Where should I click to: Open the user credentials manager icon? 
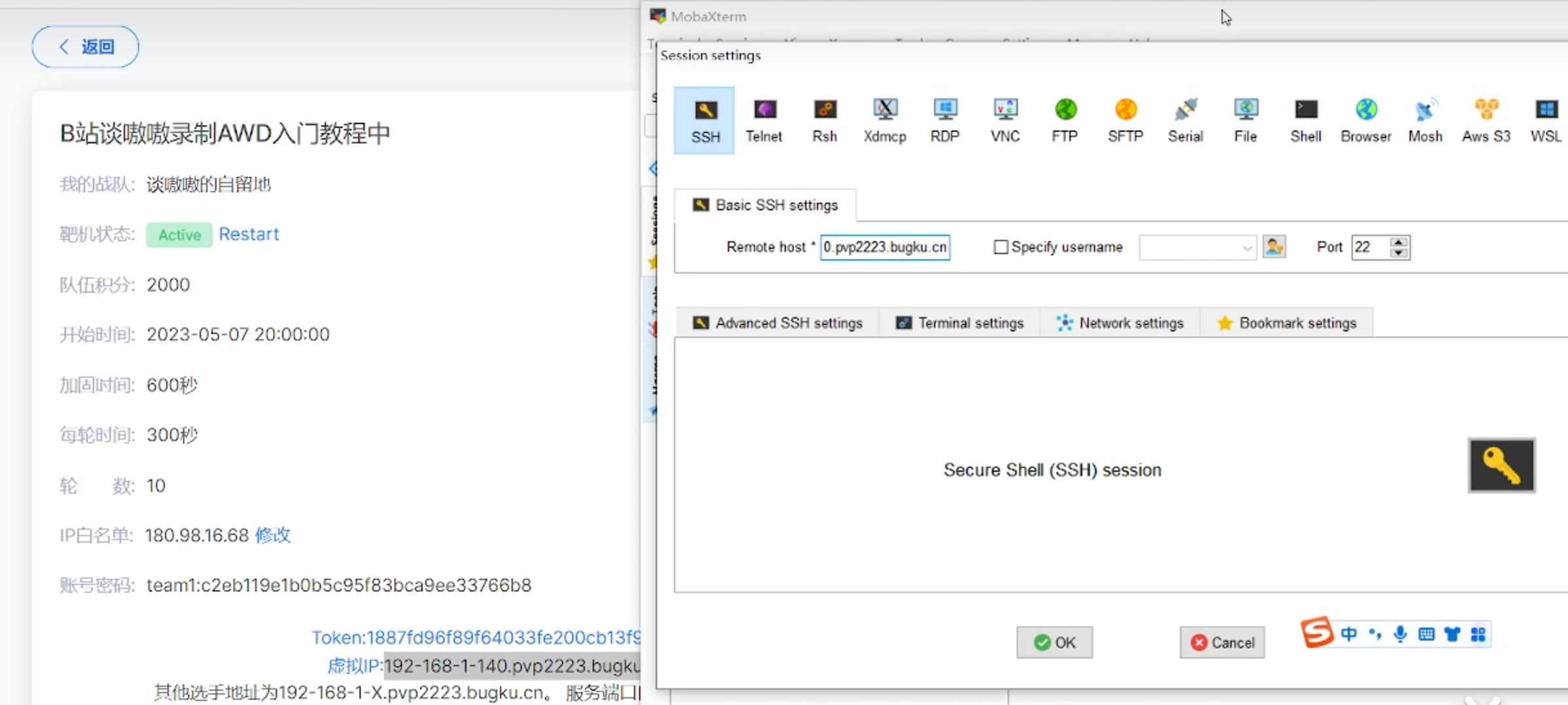tap(1274, 247)
